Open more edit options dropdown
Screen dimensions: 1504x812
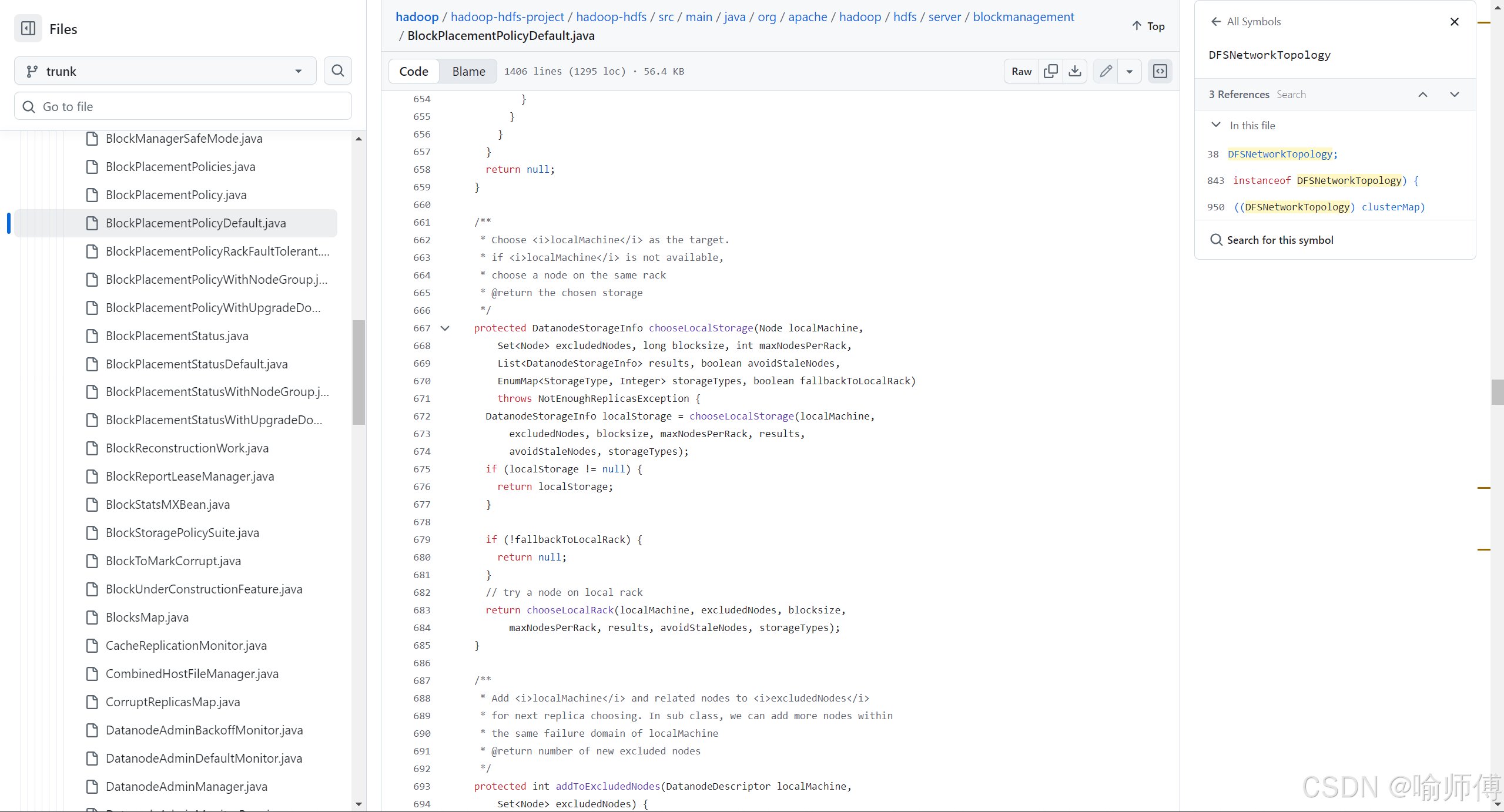click(1130, 71)
